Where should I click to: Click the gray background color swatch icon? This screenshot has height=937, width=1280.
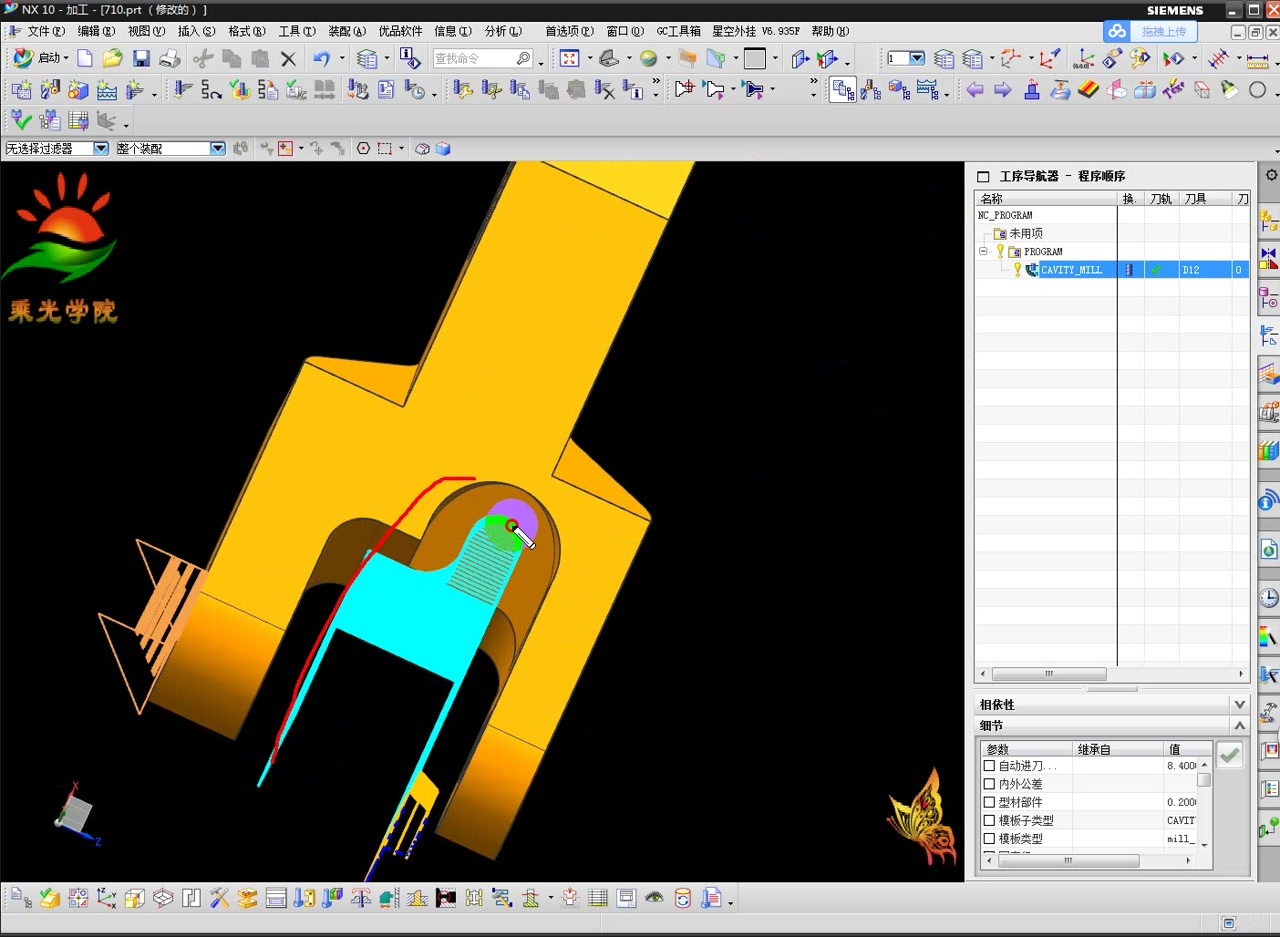click(x=755, y=58)
